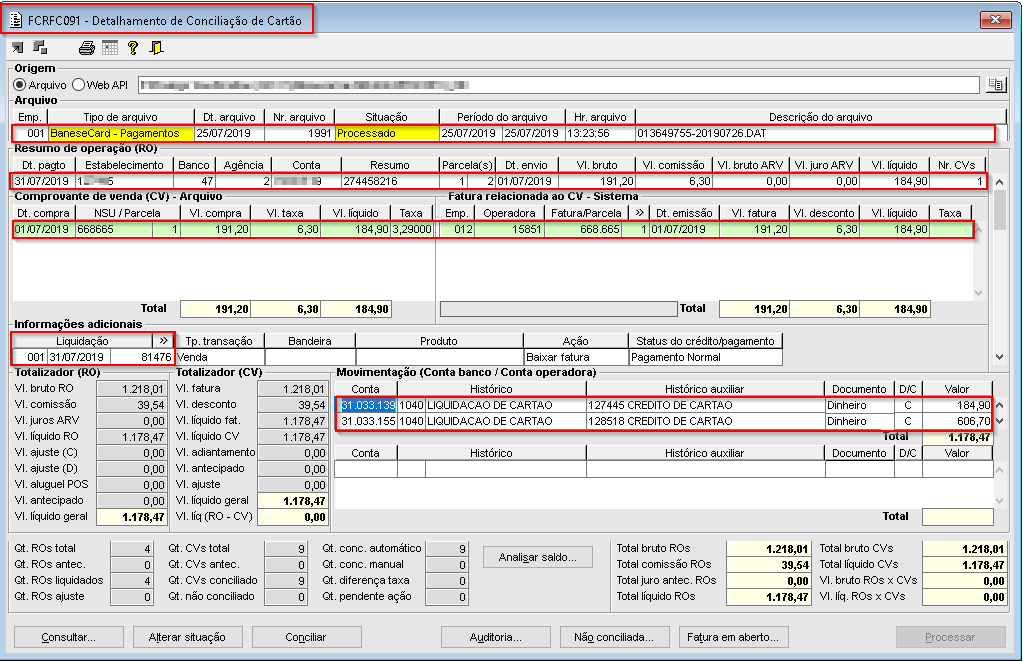The image size is (1023, 661).
Task: Click the origin file path field
Action: 558,85
